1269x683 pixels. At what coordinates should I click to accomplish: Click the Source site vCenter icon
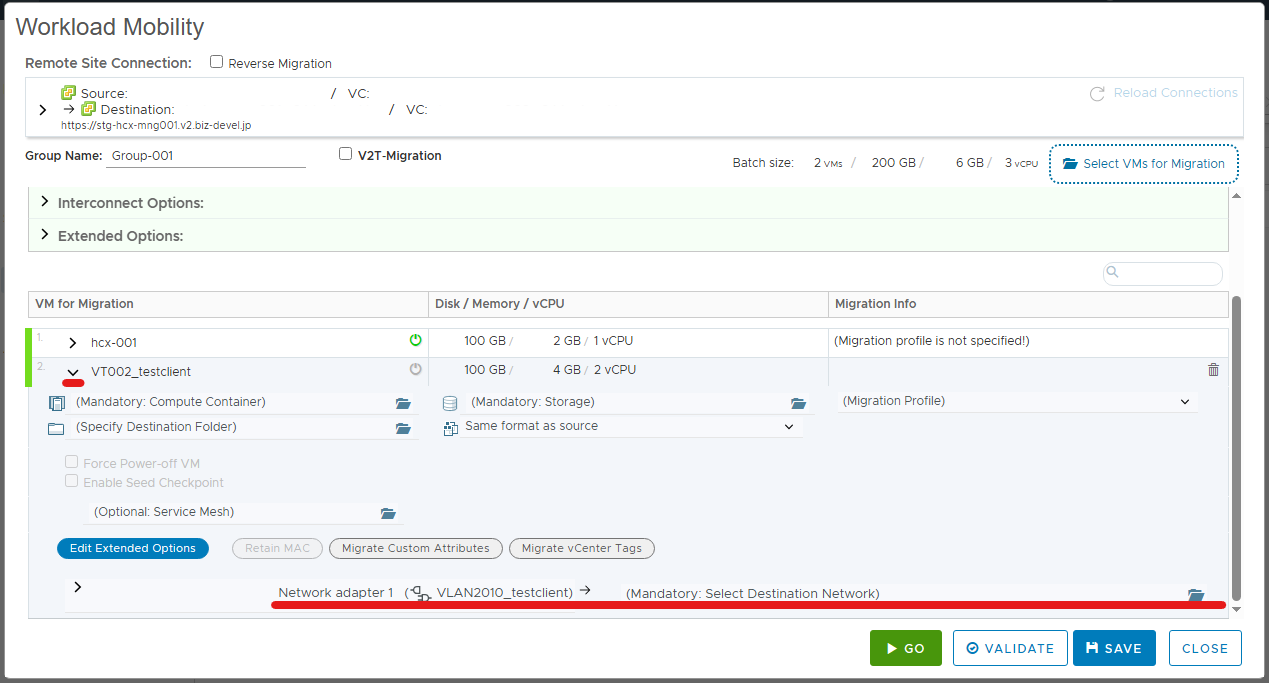coord(69,93)
